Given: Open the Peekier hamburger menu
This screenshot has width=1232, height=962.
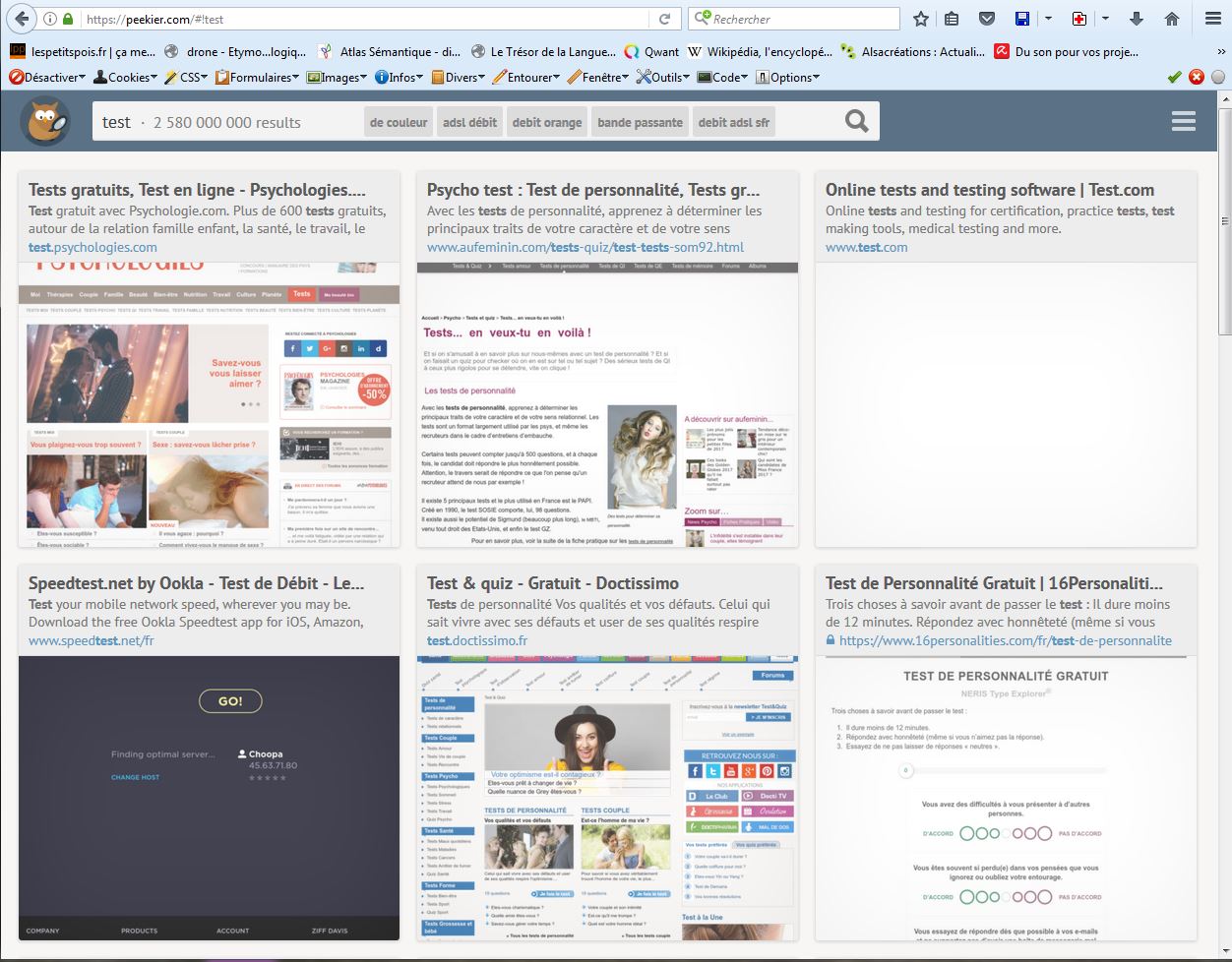Looking at the screenshot, I should 1183,121.
